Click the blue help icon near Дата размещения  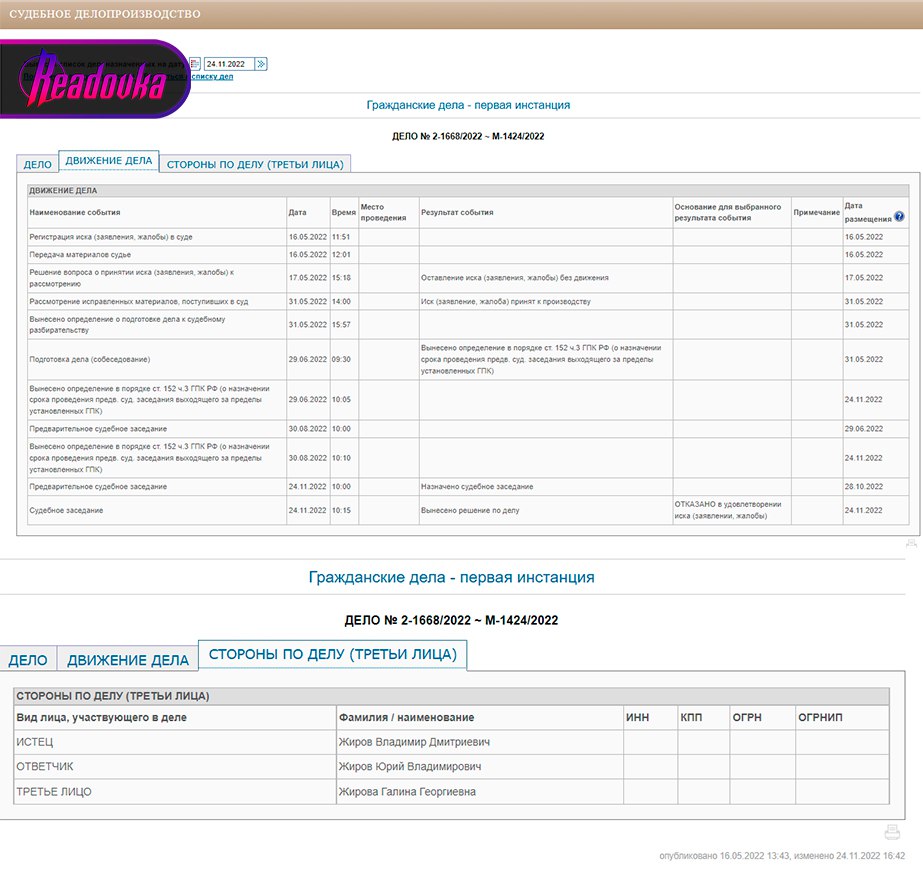click(x=899, y=217)
